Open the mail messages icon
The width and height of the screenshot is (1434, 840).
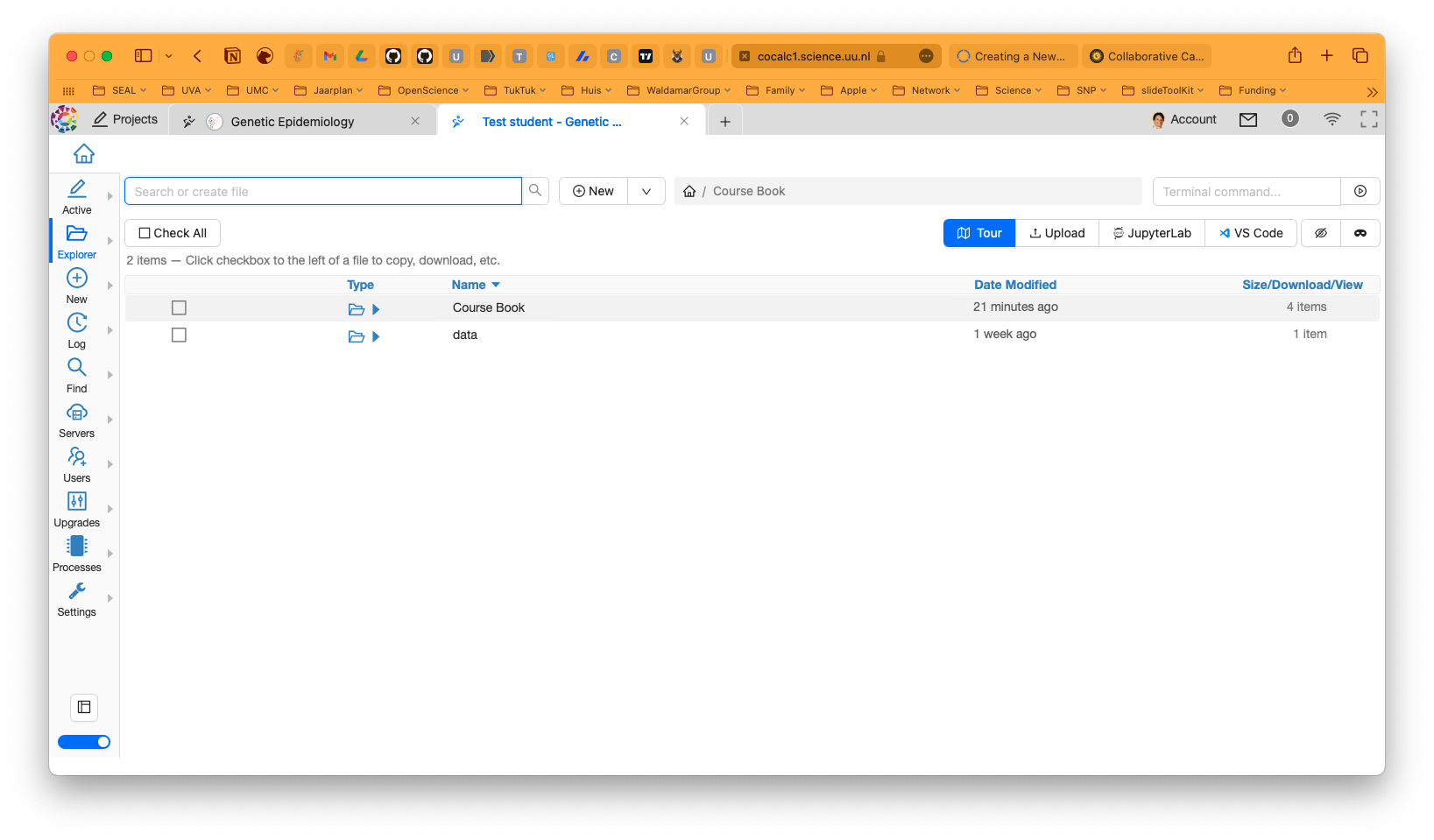(1248, 119)
